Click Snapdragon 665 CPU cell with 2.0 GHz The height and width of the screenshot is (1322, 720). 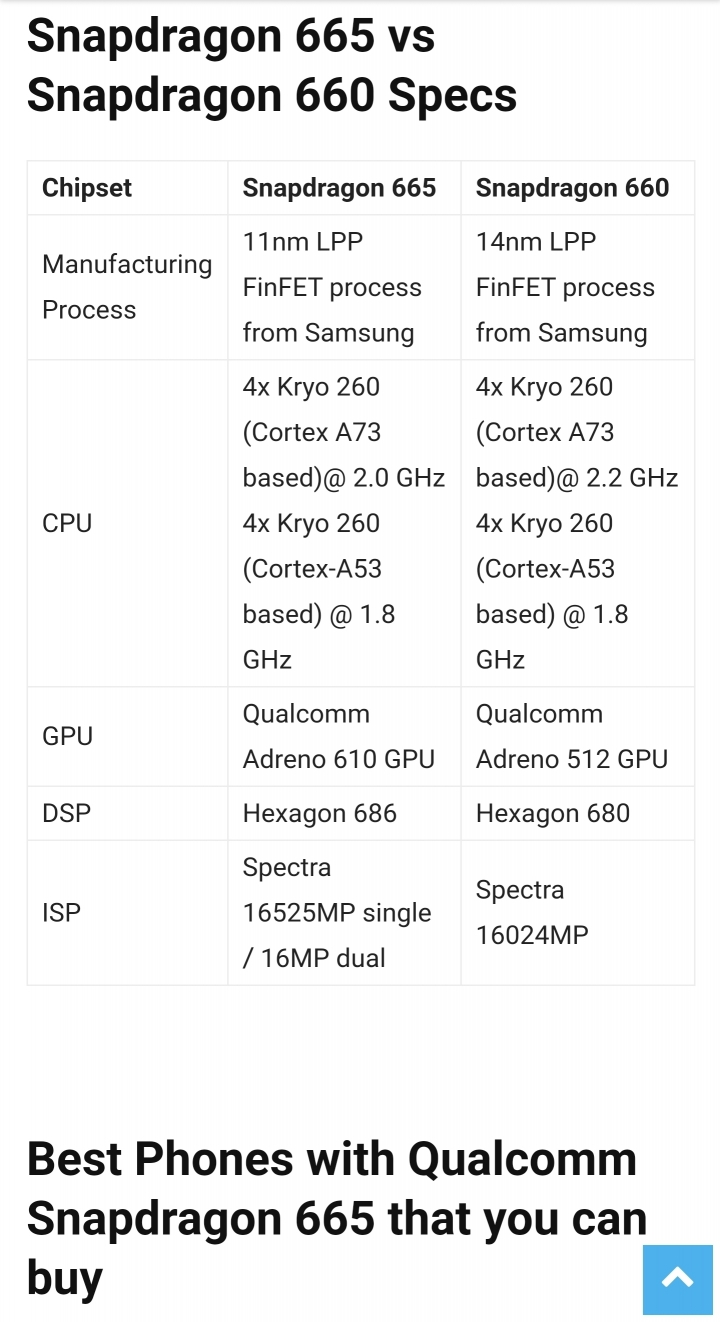[x=344, y=523]
